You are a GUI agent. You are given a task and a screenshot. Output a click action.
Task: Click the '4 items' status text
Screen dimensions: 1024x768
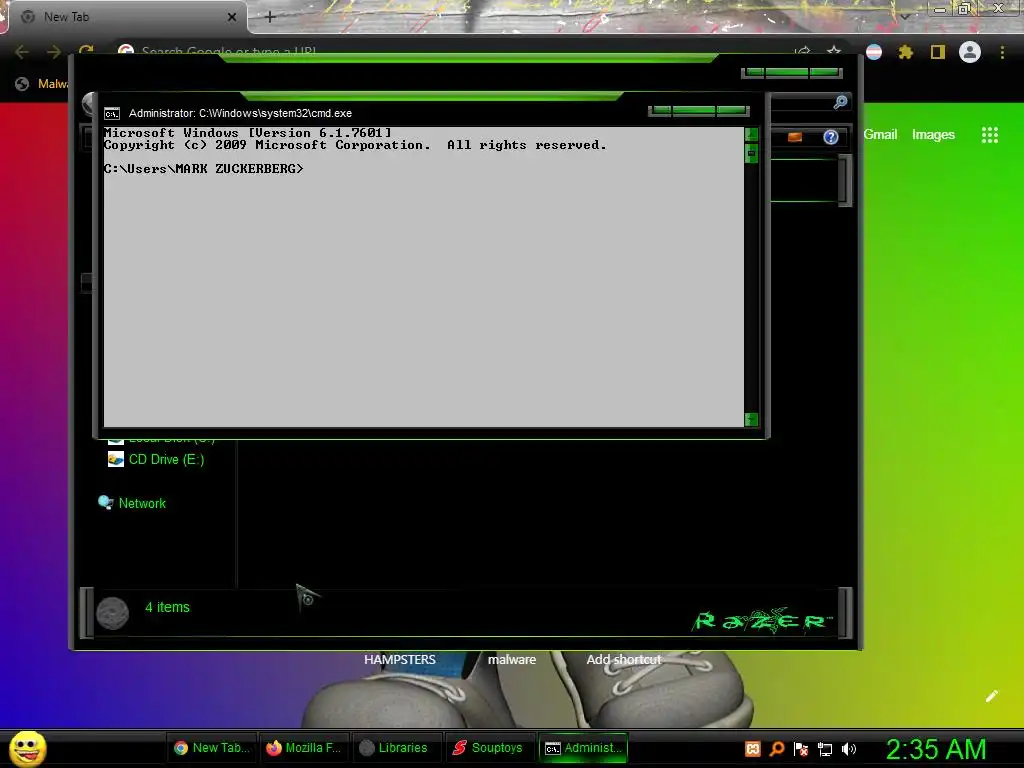pyautogui.click(x=167, y=607)
